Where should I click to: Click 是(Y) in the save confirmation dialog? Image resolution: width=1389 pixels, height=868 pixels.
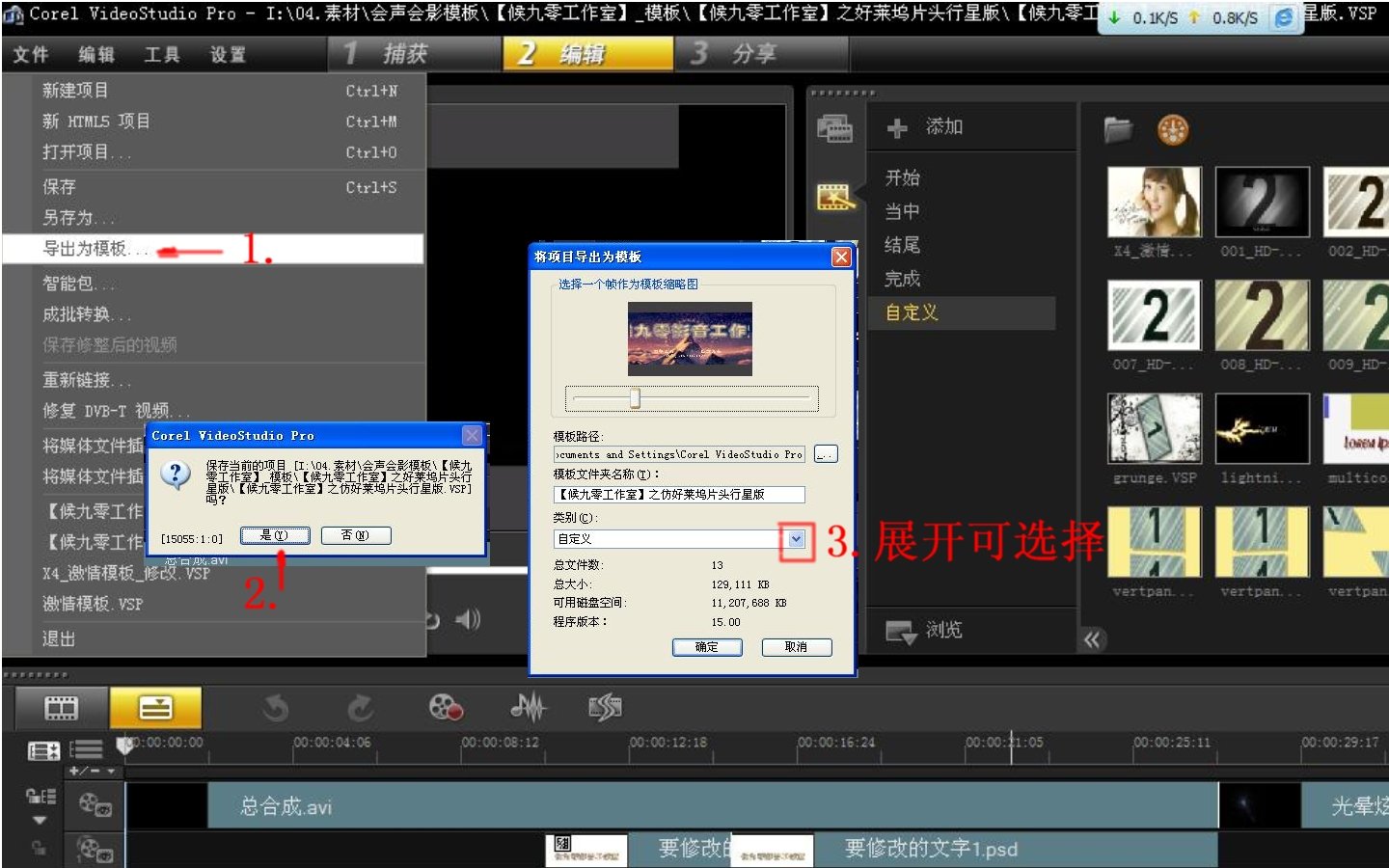coord(276,534)
